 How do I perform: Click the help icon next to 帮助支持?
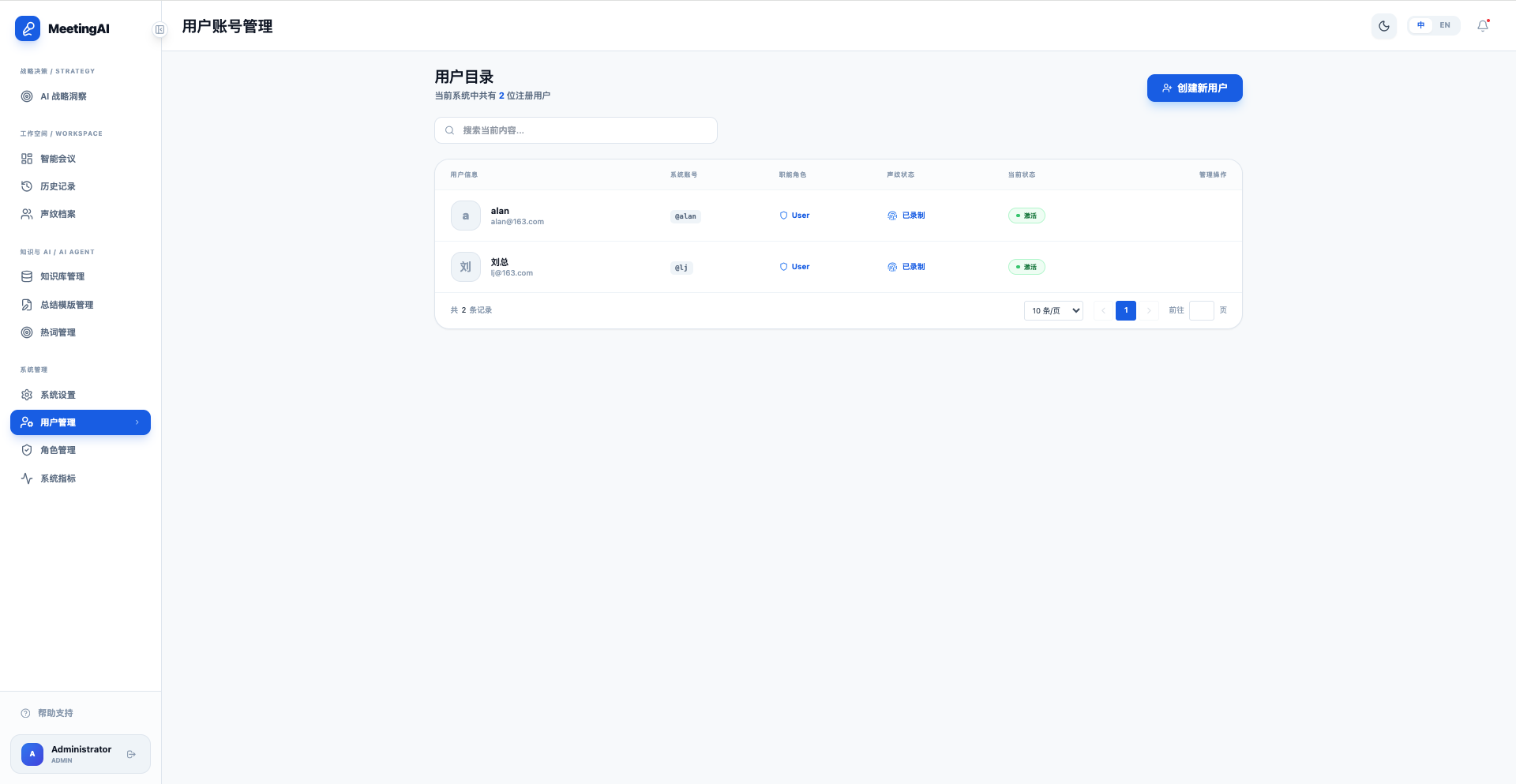25,713
